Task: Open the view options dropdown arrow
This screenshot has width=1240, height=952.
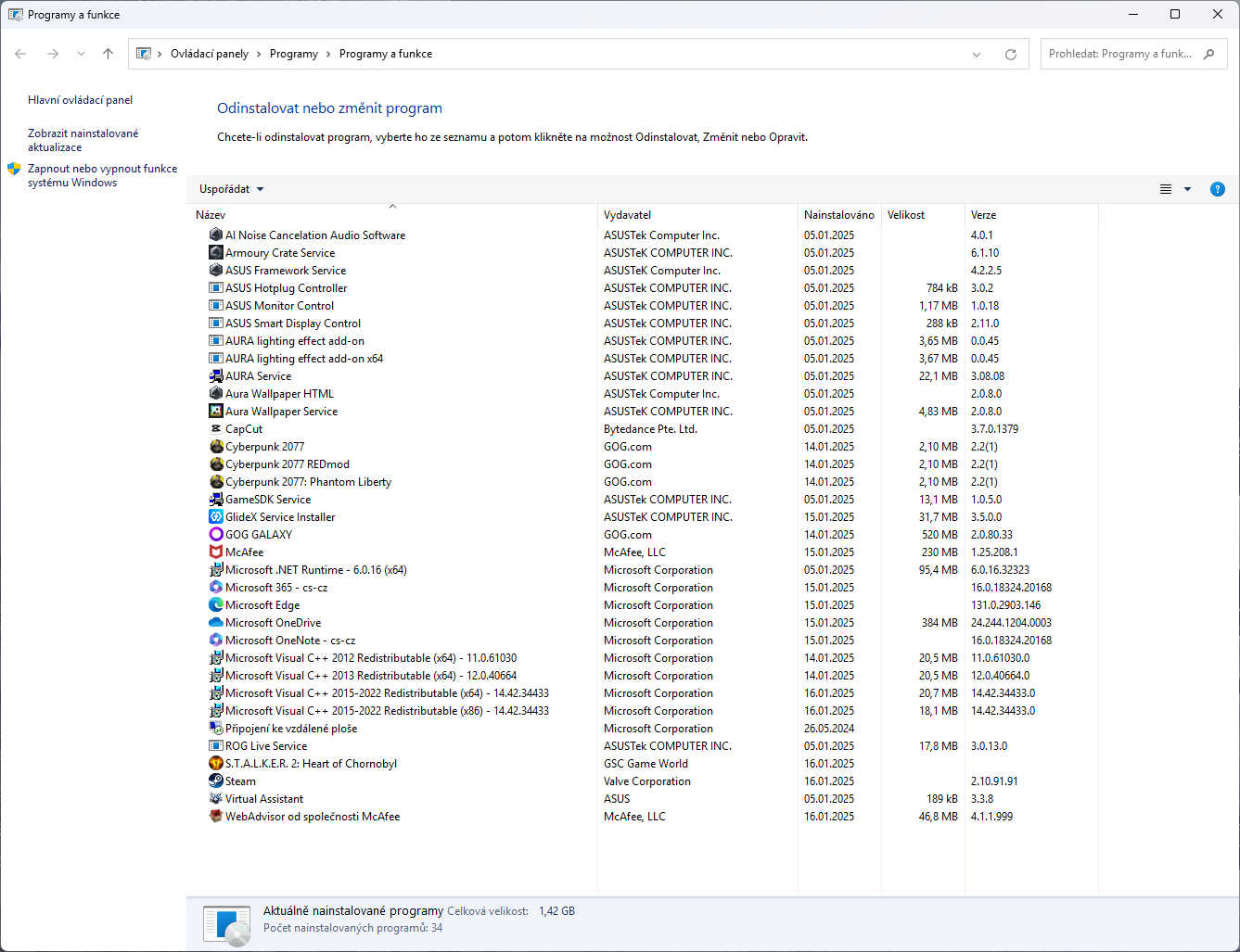Action: coord(1187,189)
